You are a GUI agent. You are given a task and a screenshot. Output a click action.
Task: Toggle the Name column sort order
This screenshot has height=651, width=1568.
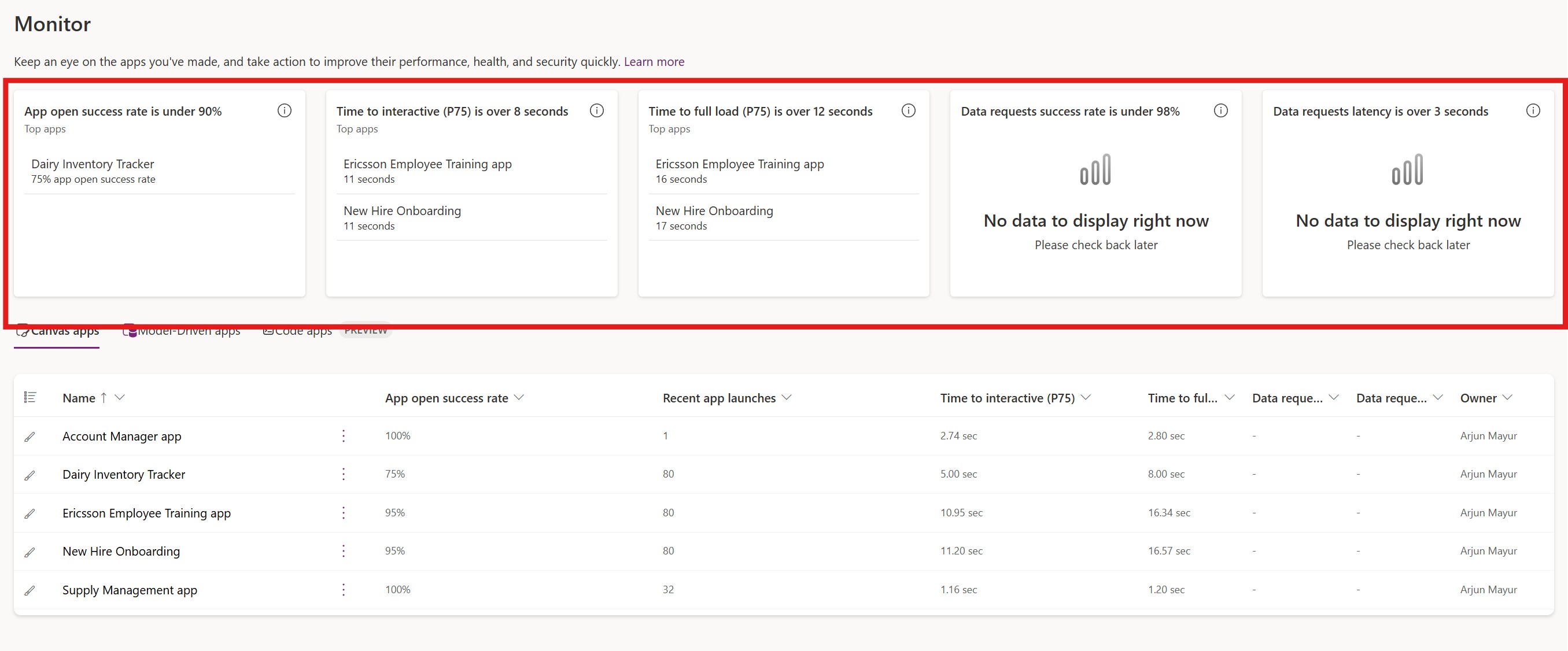(104, 397)
